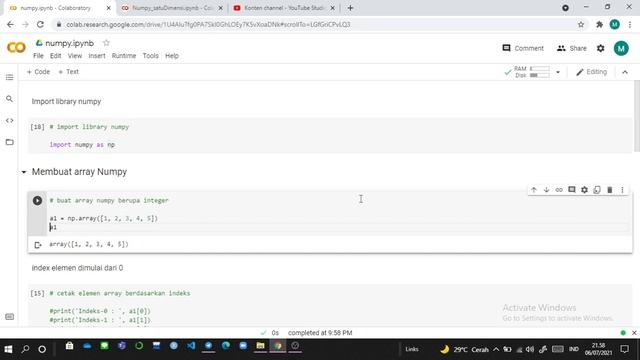Add a new Text cell
The image size is (640, 360).
pyautogui.click(x=68, y=72)
